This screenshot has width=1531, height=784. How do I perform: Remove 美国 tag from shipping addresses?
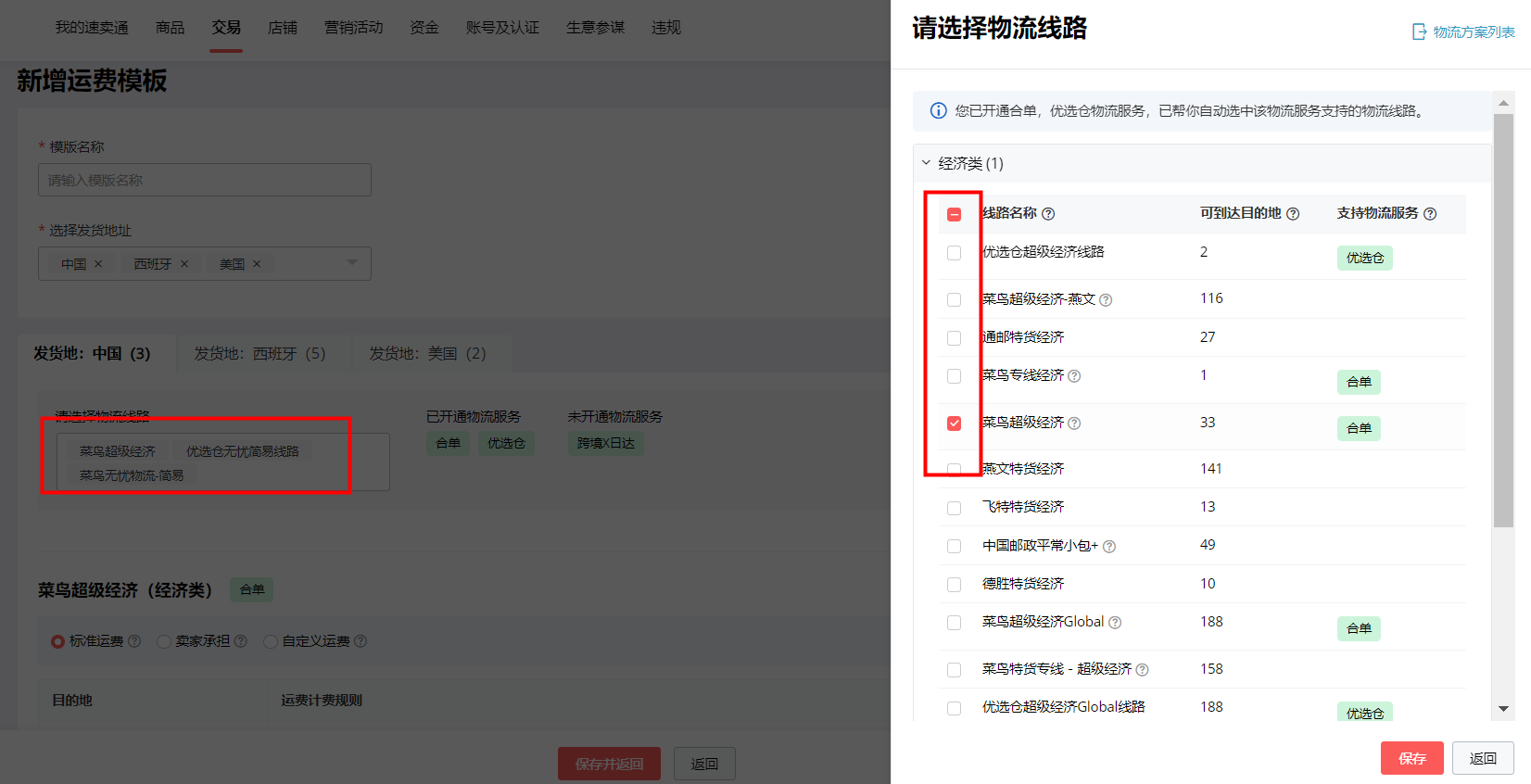coord(257,264)
